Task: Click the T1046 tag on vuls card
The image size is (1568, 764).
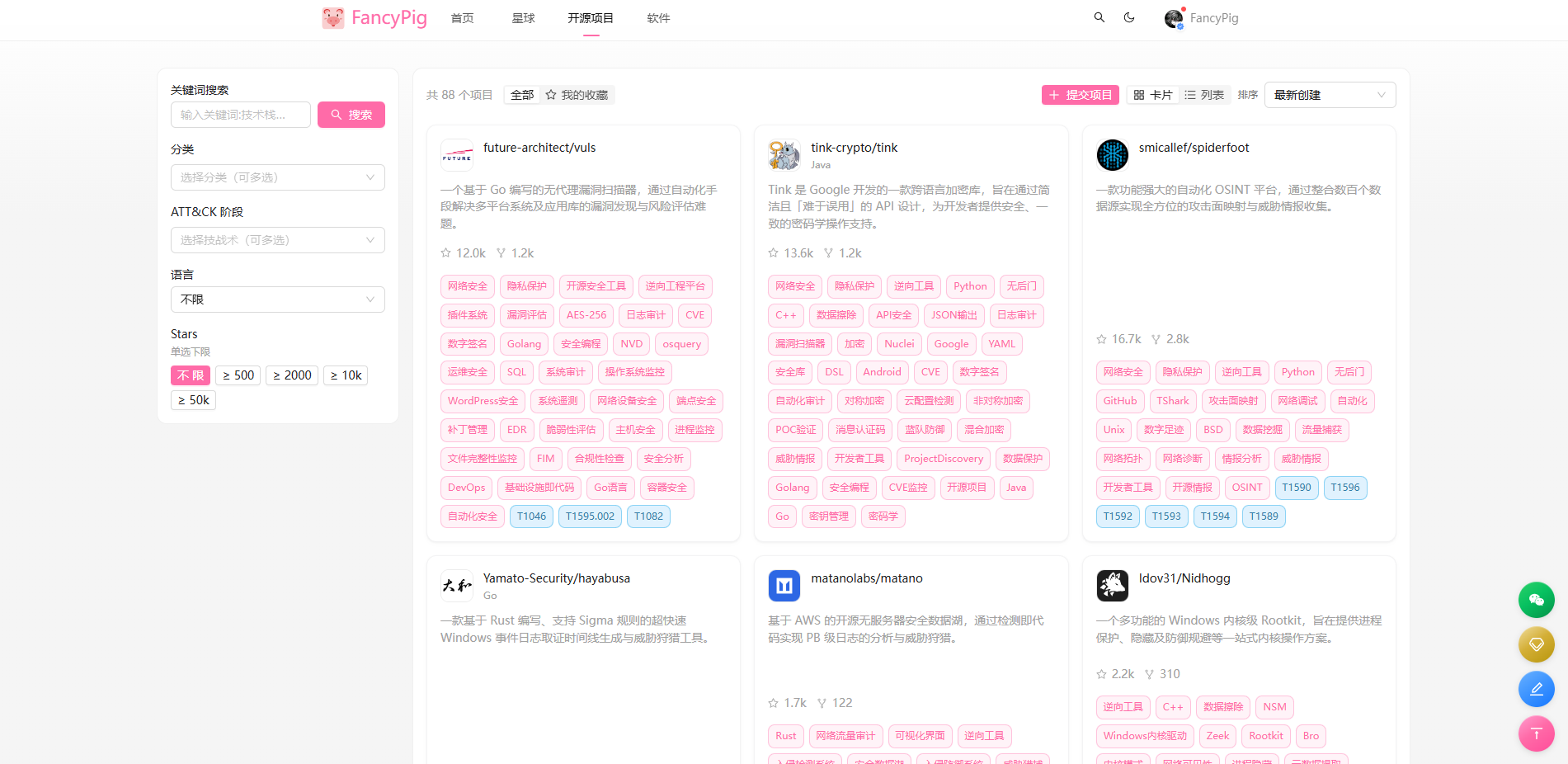Action: pyautogui.click(x=532, y=516)
